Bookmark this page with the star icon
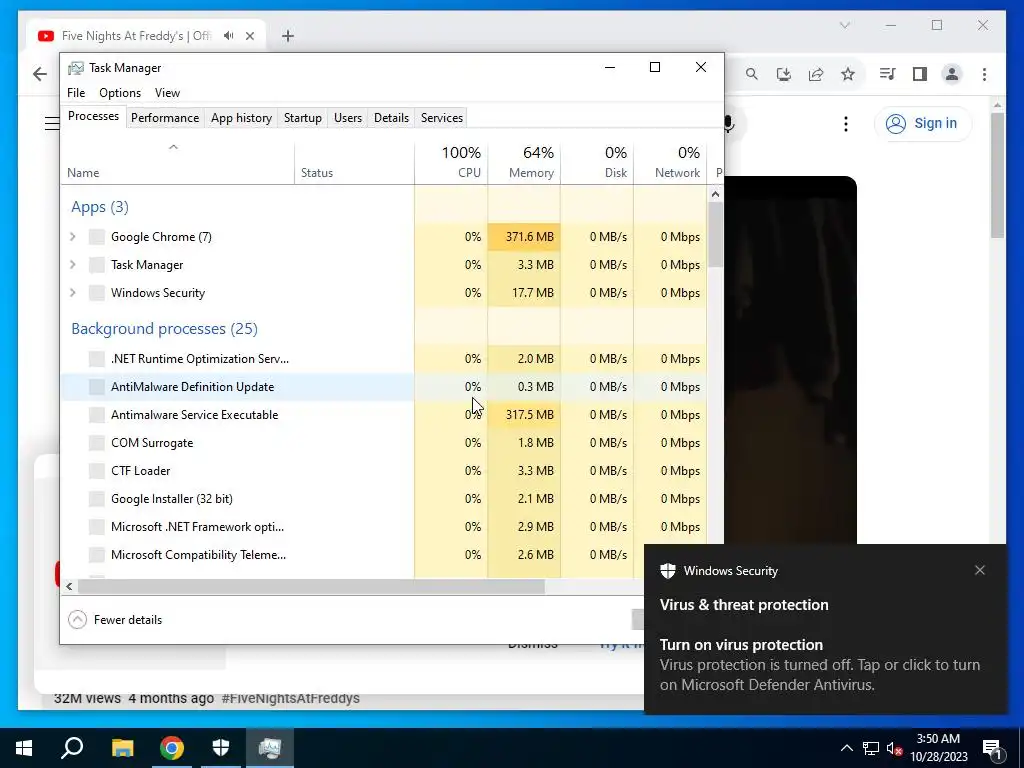Viewport: 1024px width, 768px height. 848,74
